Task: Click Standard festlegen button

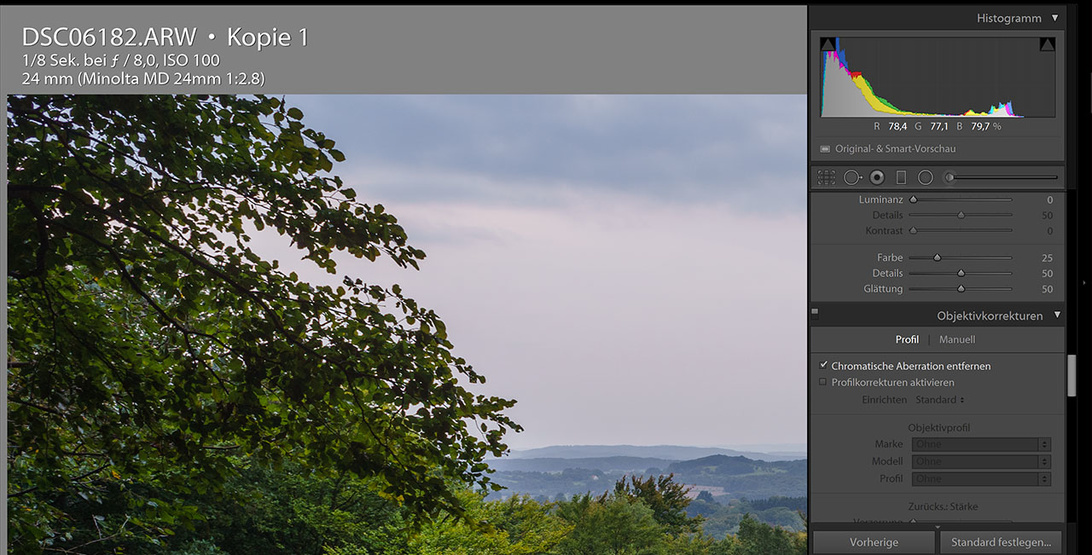Action: (x=1001, y=542)
